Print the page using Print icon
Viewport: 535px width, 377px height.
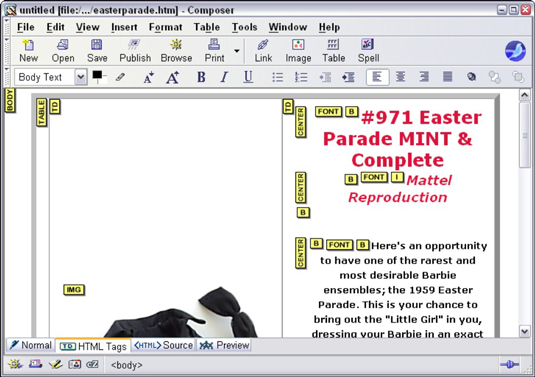click(x=214, y=50)
